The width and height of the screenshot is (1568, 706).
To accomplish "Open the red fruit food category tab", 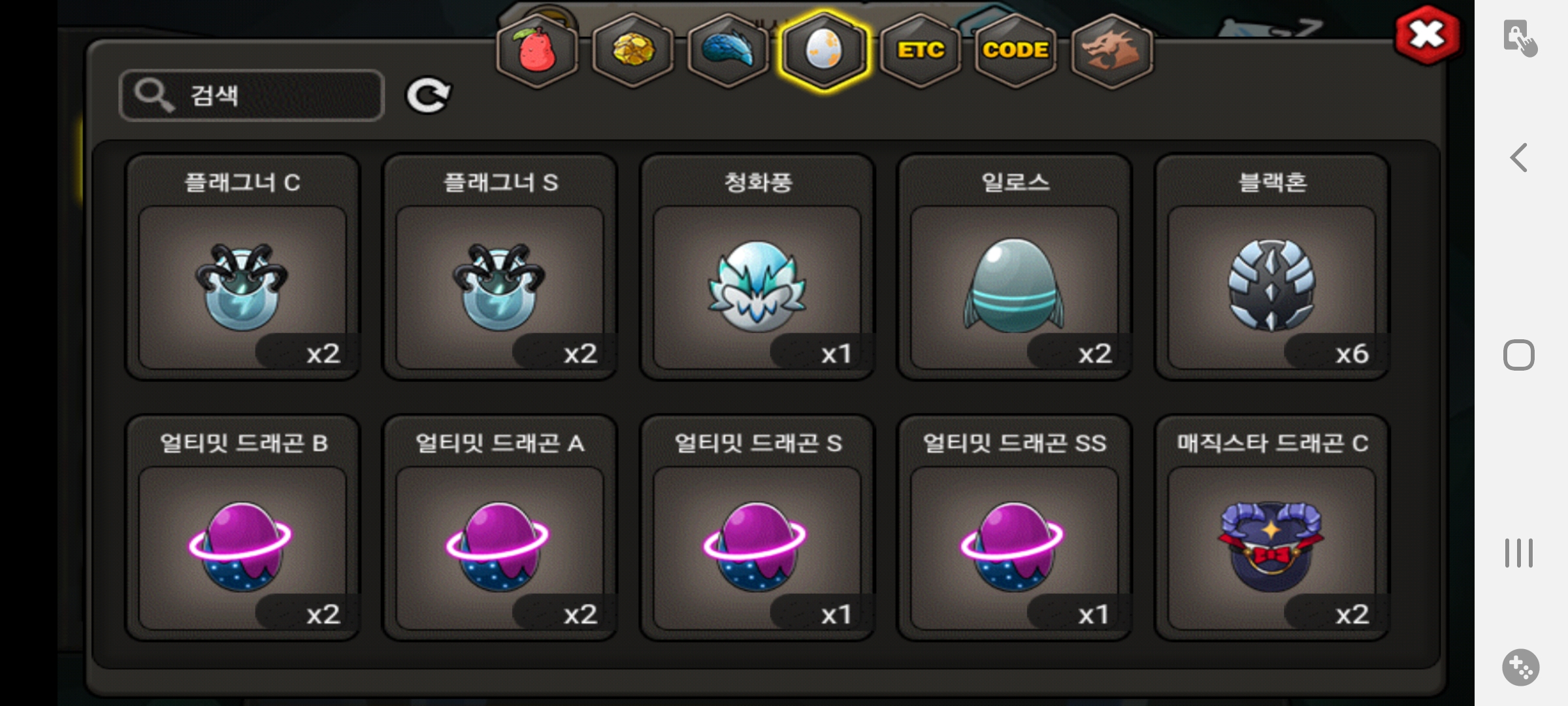I will [537, 50].
